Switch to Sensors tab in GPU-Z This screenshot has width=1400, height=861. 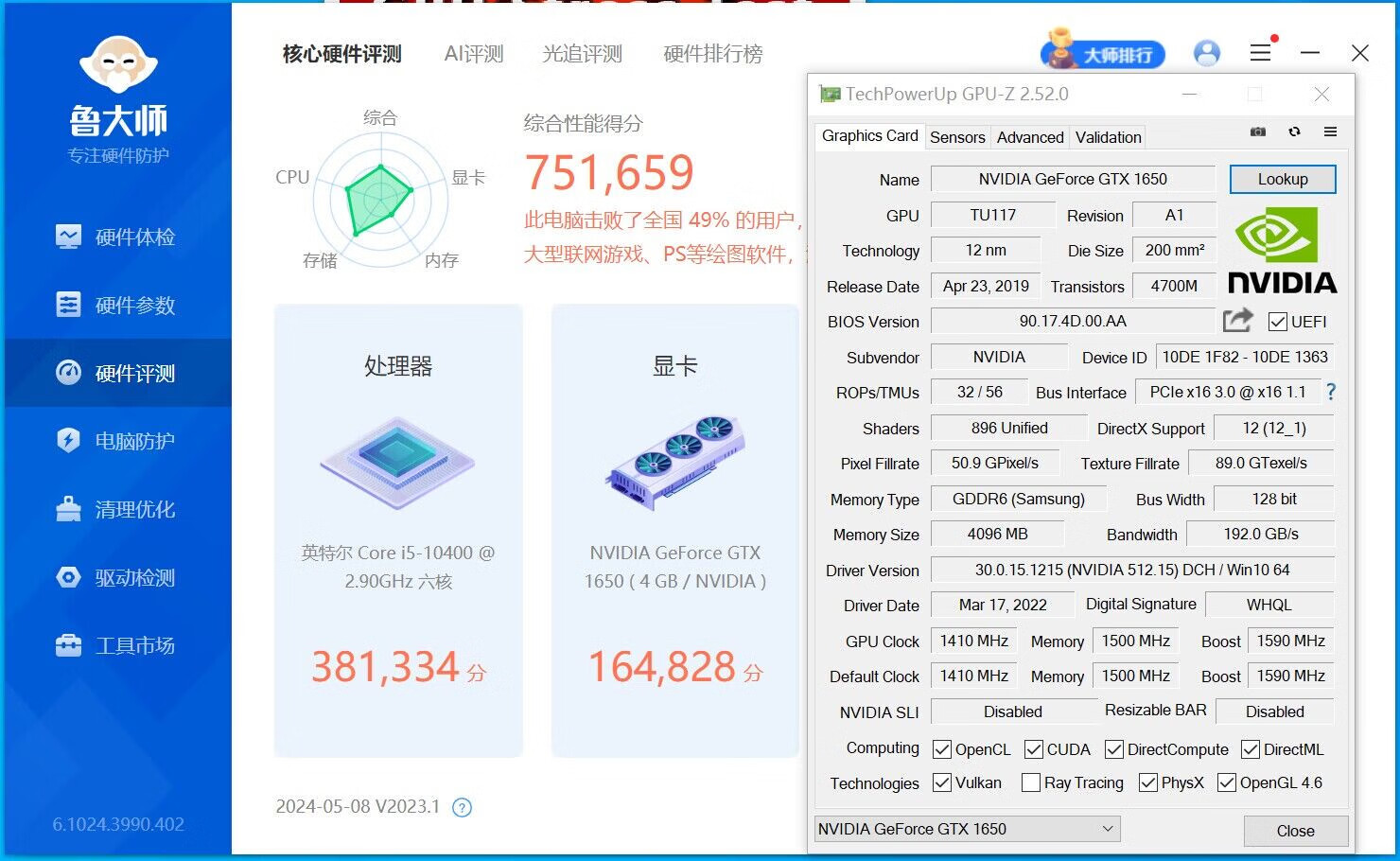coord(957,137)
